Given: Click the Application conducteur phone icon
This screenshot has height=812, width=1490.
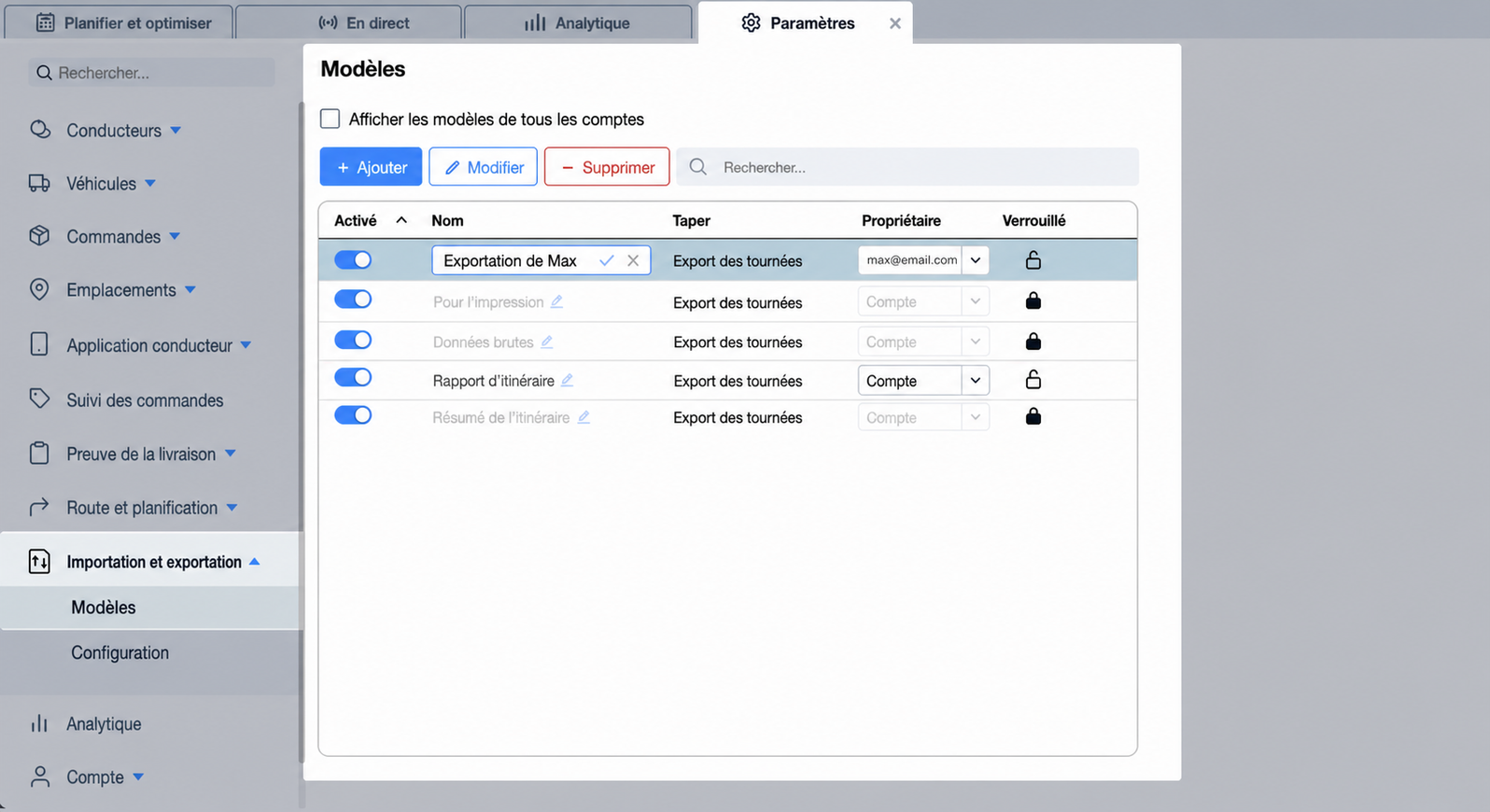Looking at the screenshot, I should click(39, 344).
